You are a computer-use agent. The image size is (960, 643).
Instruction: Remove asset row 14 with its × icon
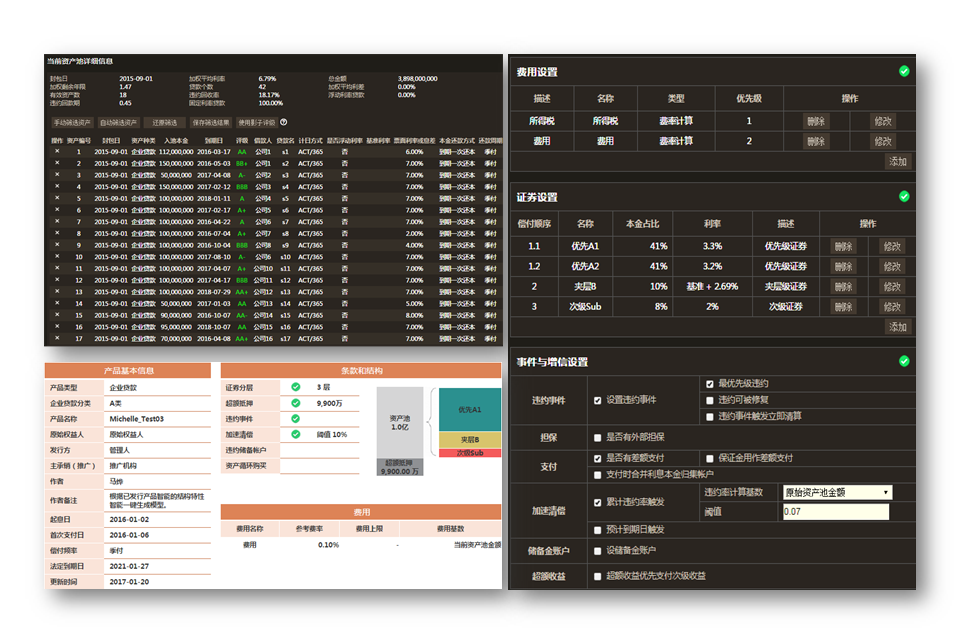[x=57, y=303]
